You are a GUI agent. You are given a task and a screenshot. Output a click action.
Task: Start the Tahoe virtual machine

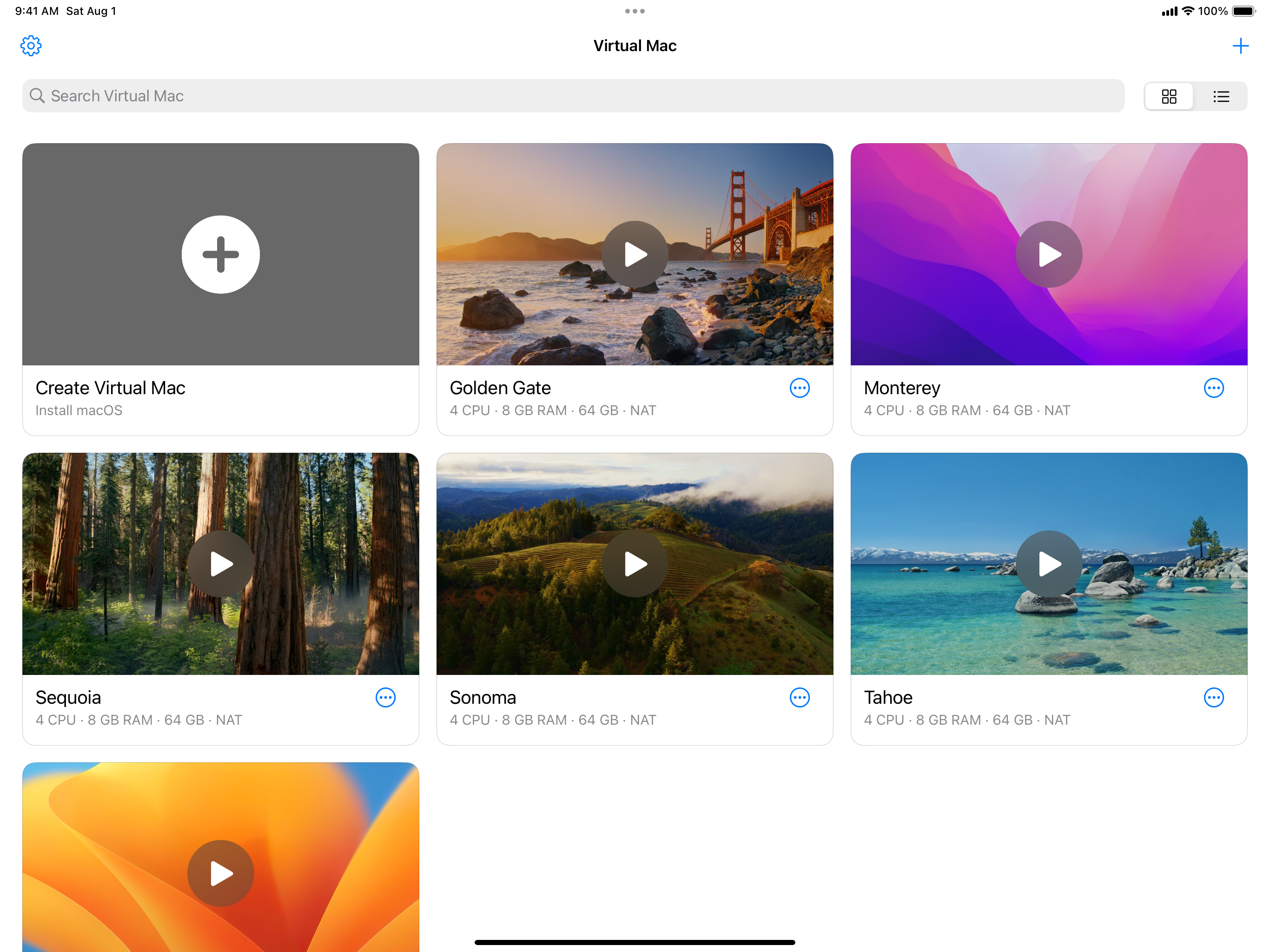[1049, 564]
